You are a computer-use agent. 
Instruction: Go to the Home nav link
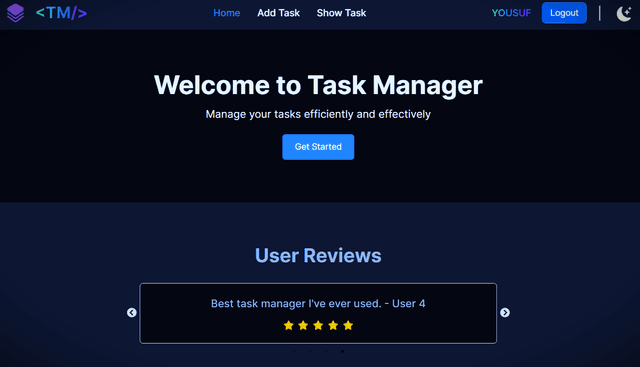[227, 13]
